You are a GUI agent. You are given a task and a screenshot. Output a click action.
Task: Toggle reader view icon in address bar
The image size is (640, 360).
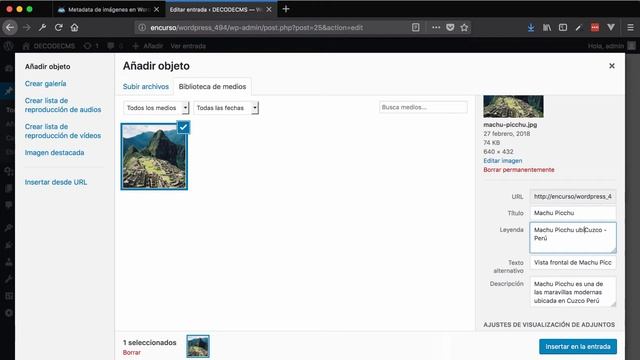click(x=416, y=27)
